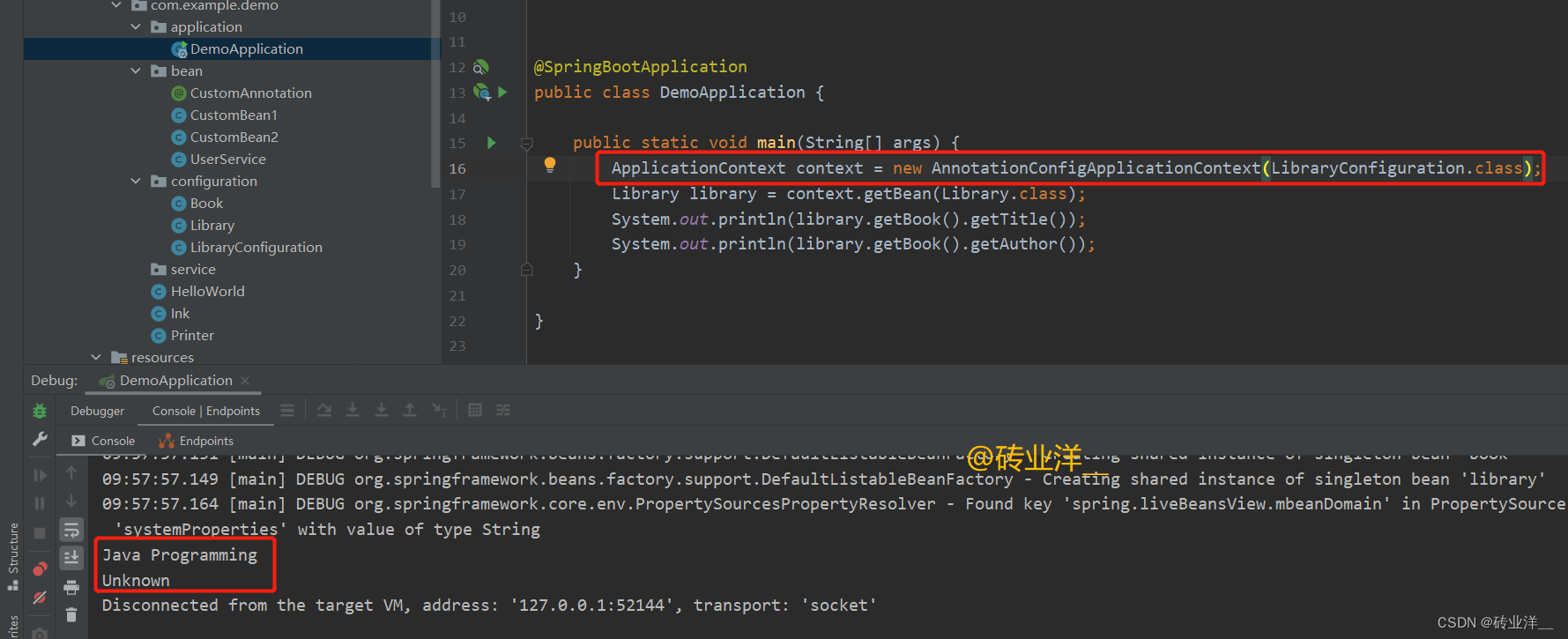The height and width of the screenshot is (639, 1568).
Task: Open the Structure tool window
Action: tap(12, 555)
